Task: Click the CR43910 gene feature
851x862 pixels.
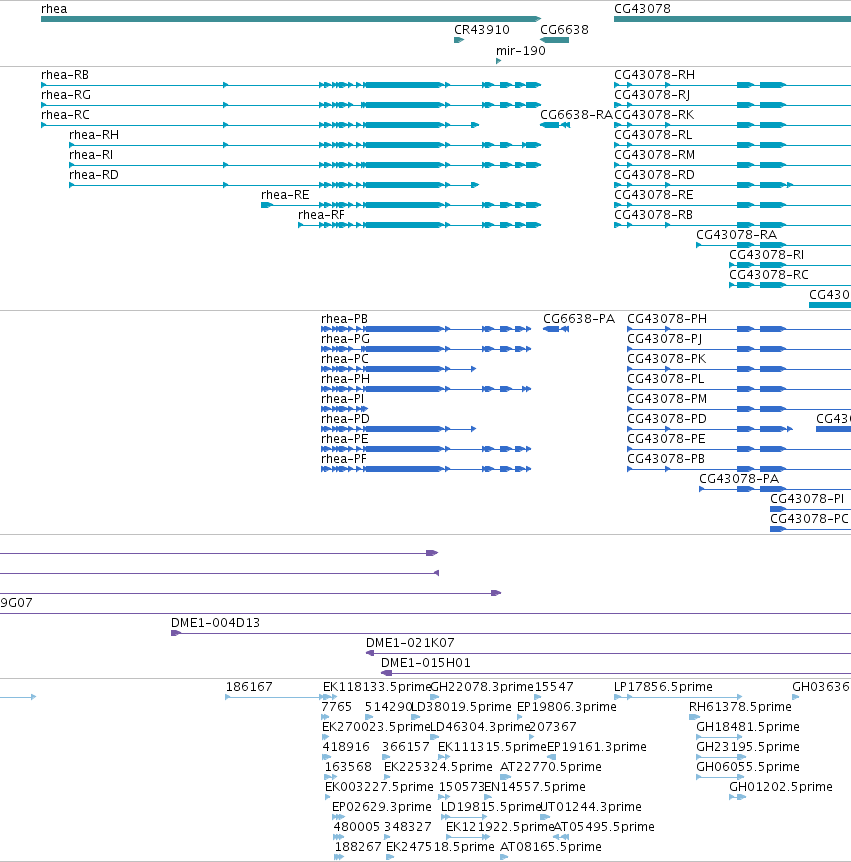Action: (459, 40)
